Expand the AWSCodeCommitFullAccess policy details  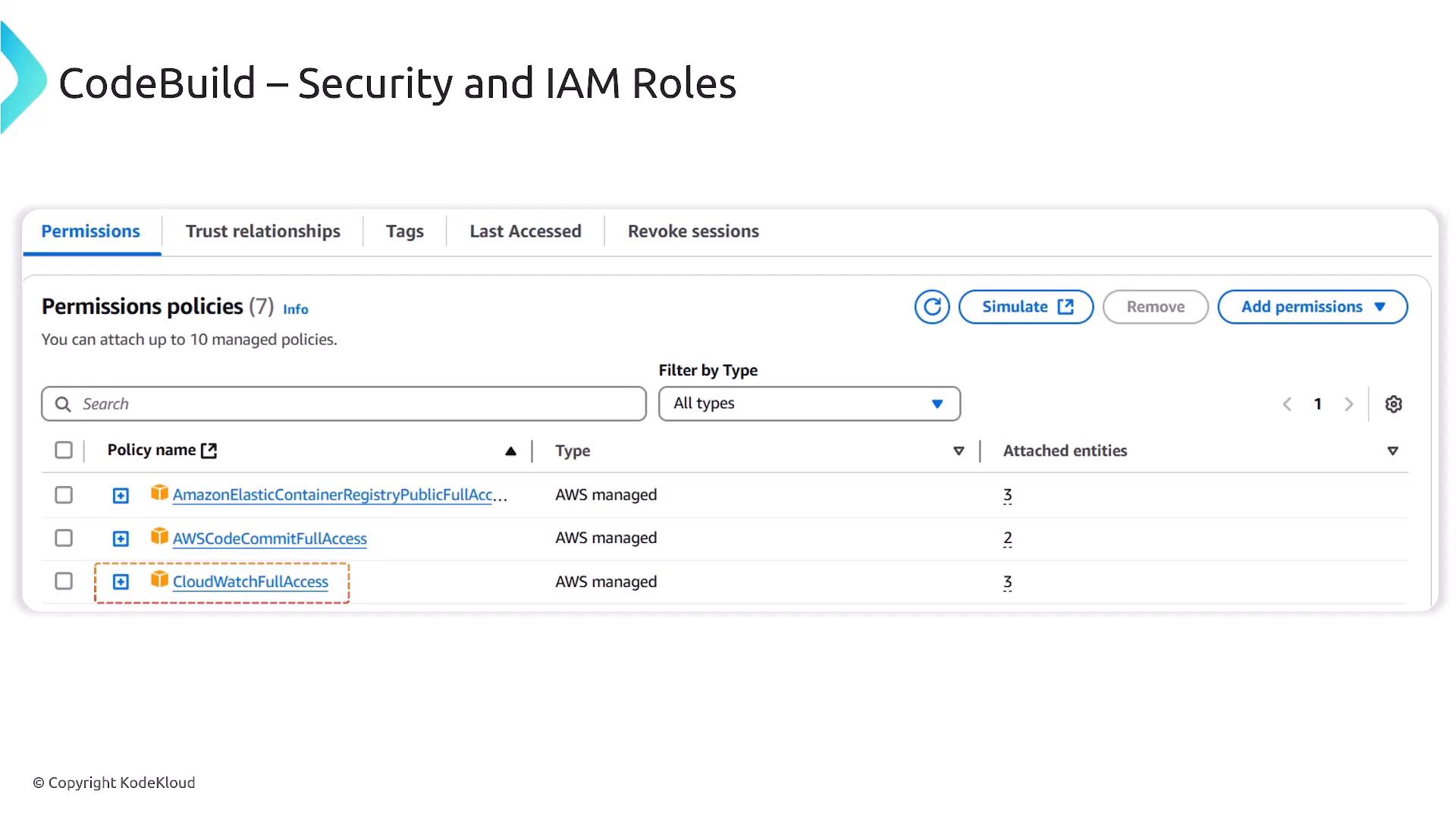pos(121,539)
